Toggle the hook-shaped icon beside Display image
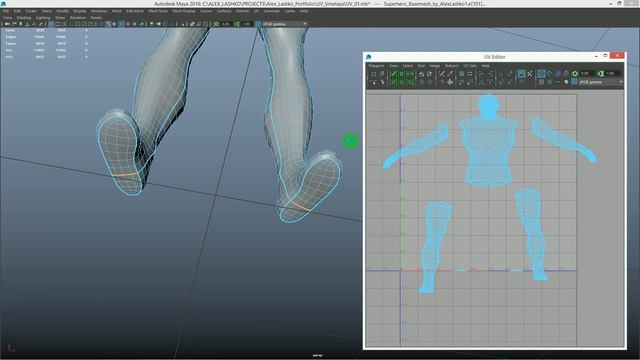Image resolution: width=640 pixels, height=360 pixels. [549, 73]
